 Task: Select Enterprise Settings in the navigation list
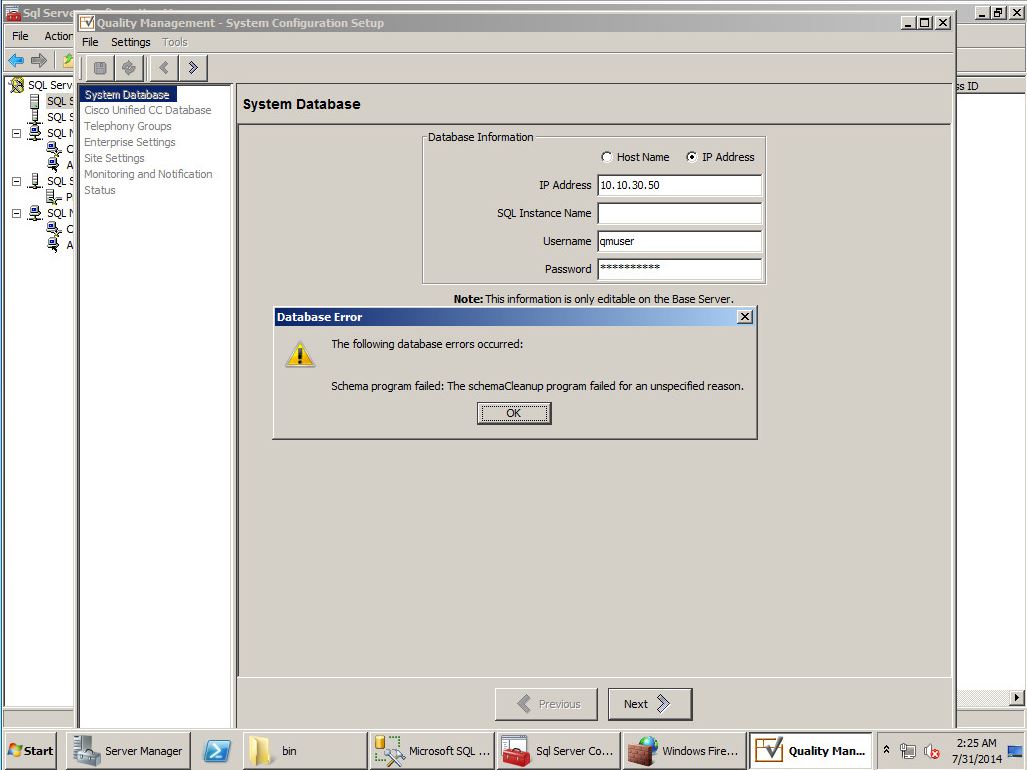[x=130, y=142]
